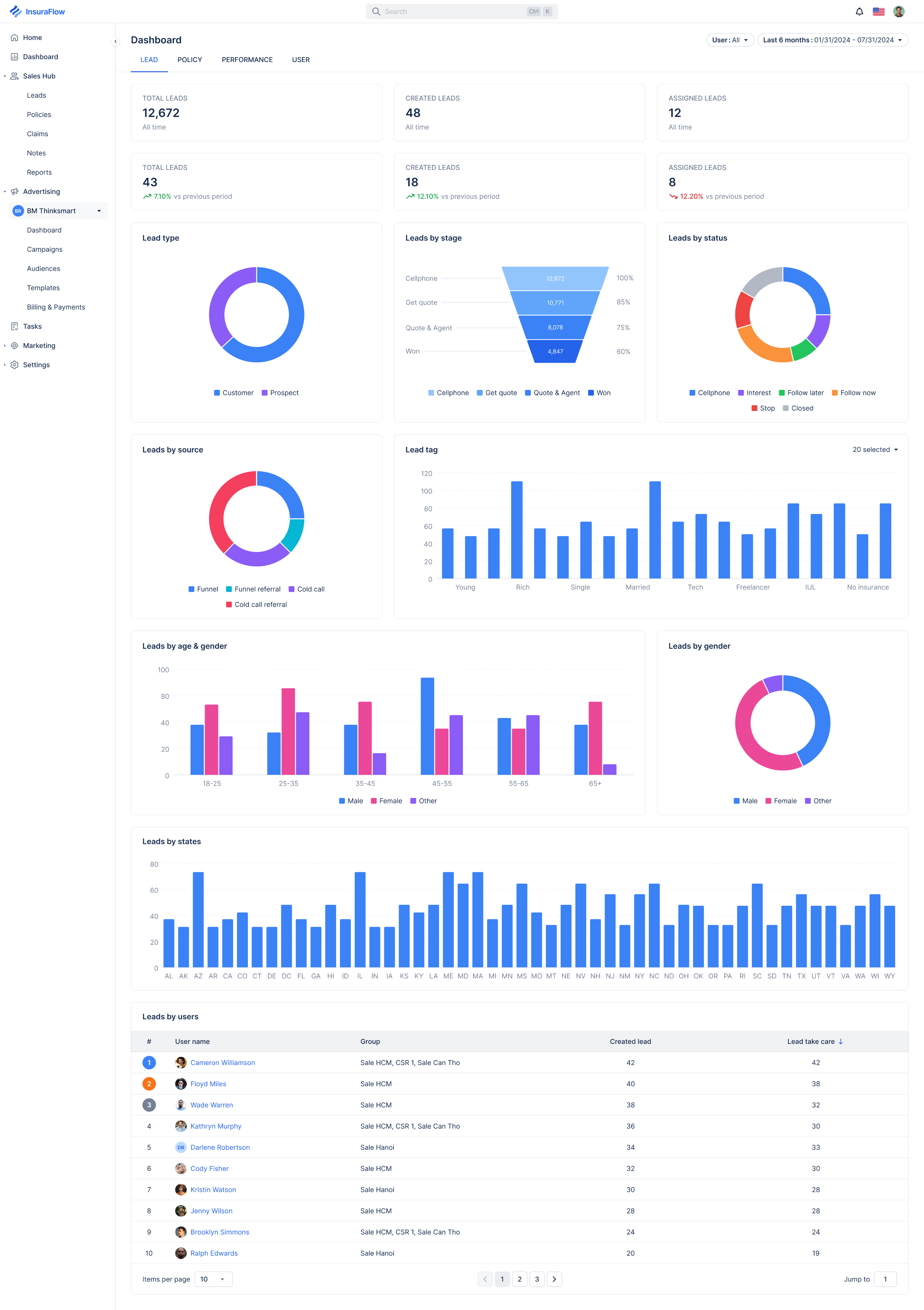Open the User: All dropdown
Viewport: 924px width, 1310px height.
730,40
